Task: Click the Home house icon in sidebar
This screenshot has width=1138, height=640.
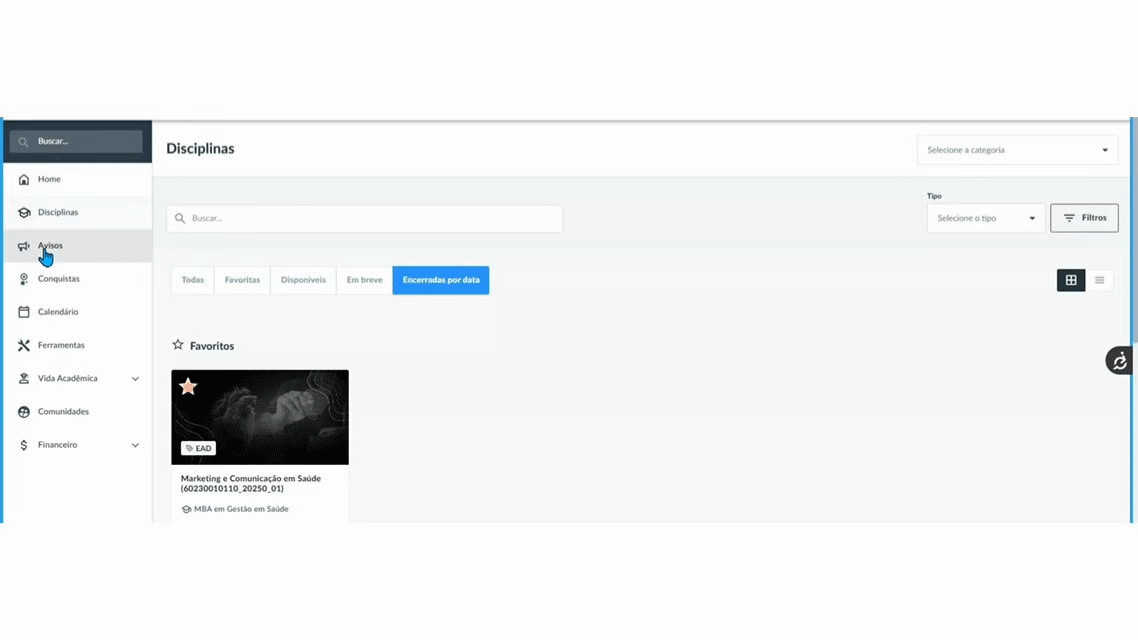Action: point(24,179)
